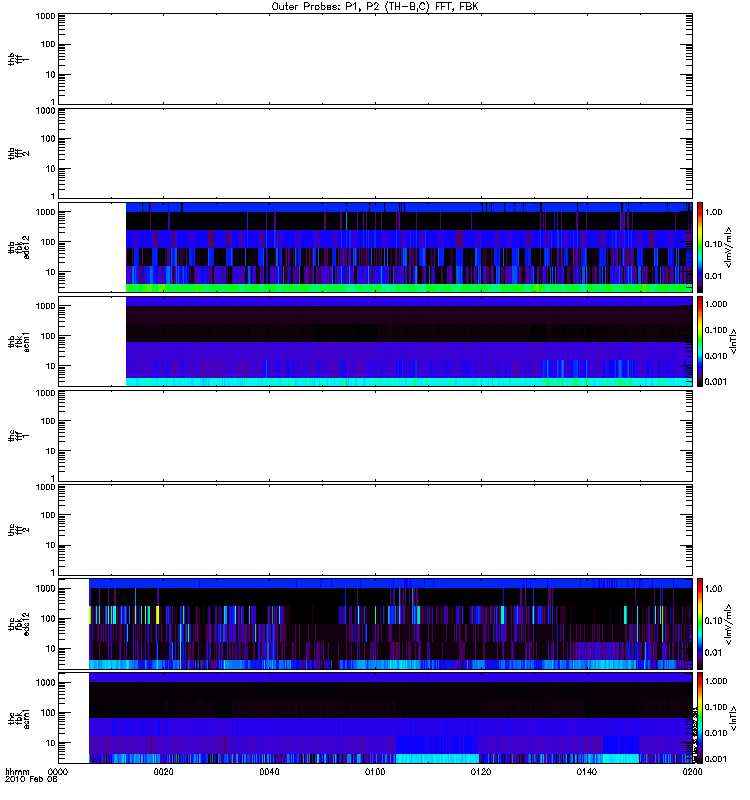Click the empty thb fff 2 panel

376,153
